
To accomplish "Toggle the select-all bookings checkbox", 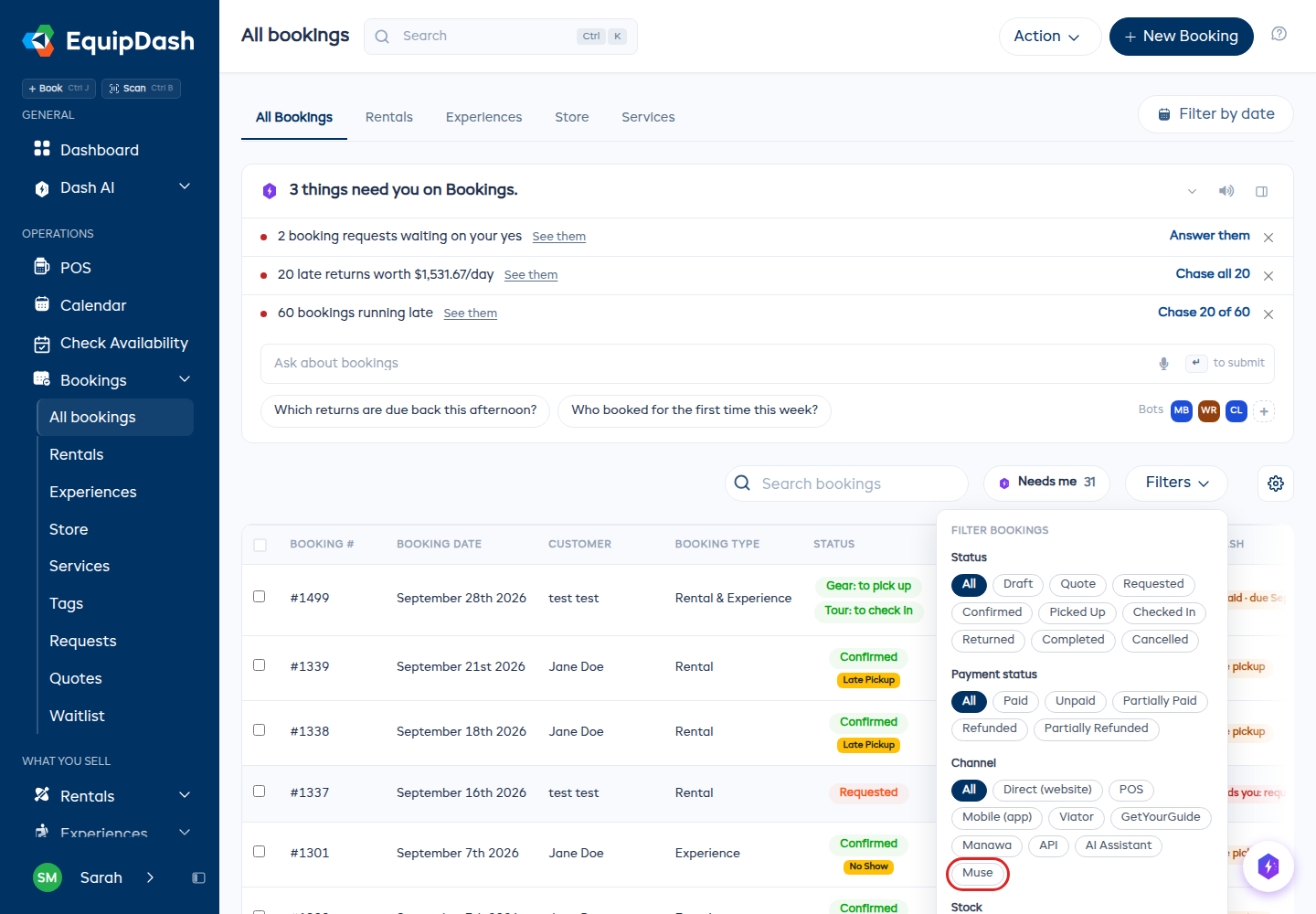I will click(260, 545).
